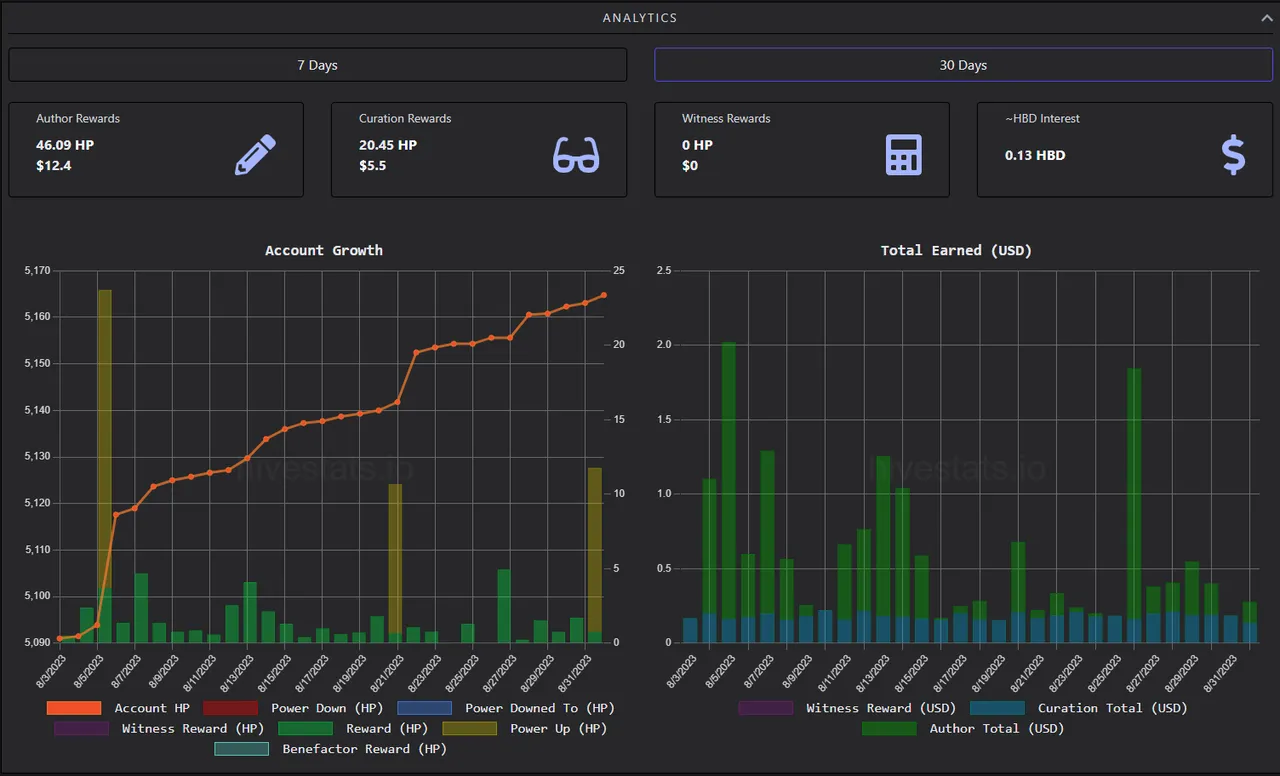This screenshot has height=776, width=1280.
Task: Switch to the 7 Days tab
Action: point(317,65)
